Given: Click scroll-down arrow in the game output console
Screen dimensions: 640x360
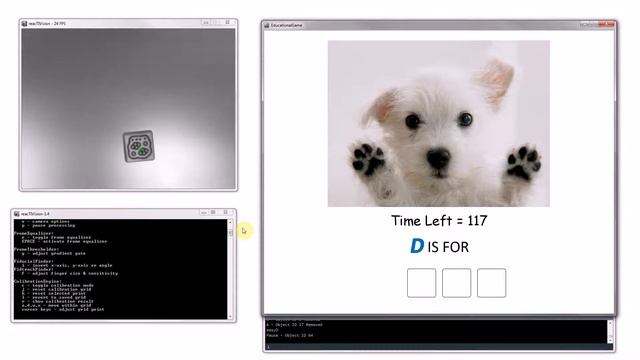Looking at the screenshot, I should pos(610,340).
